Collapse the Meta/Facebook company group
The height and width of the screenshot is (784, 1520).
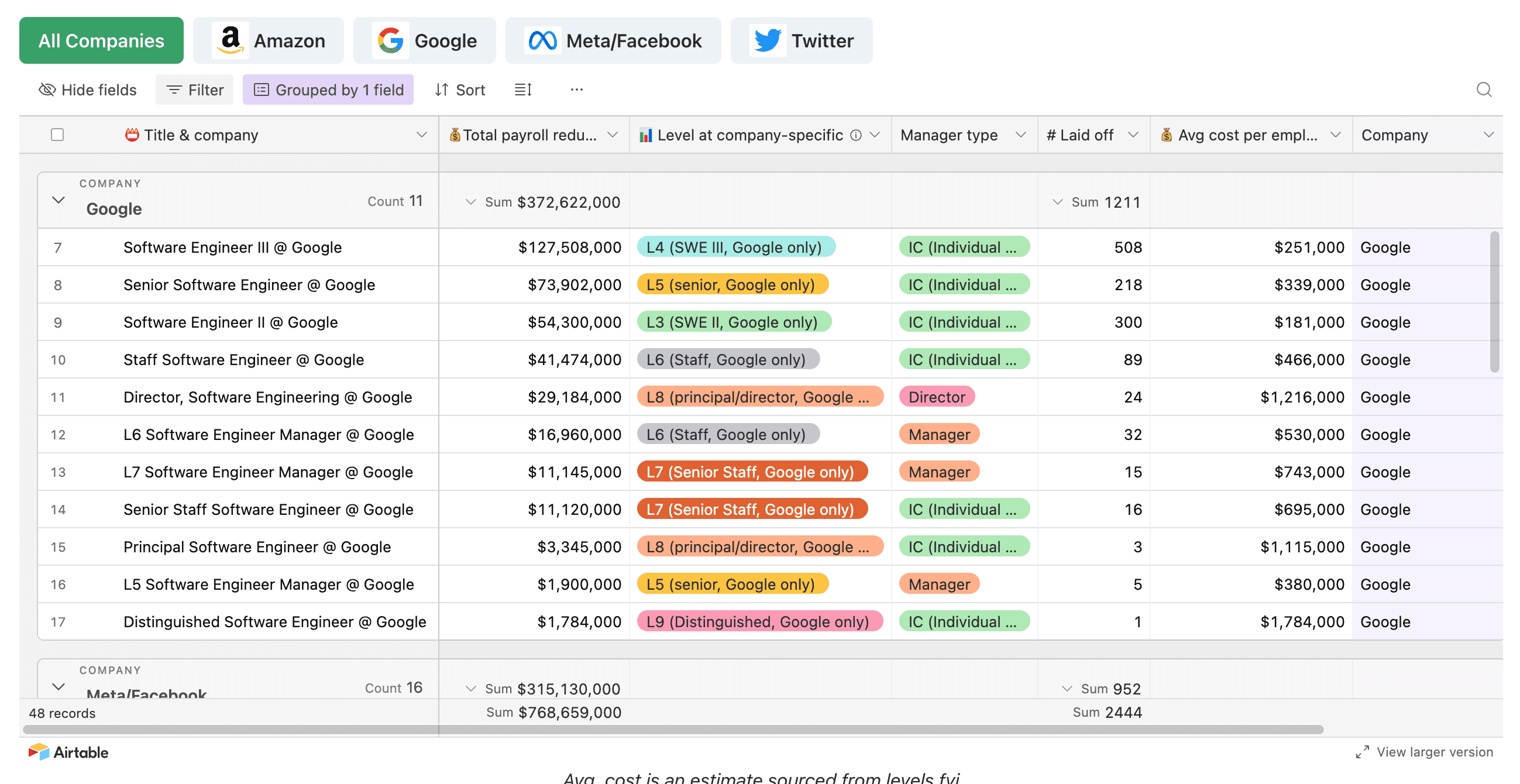tap(58, 687)
